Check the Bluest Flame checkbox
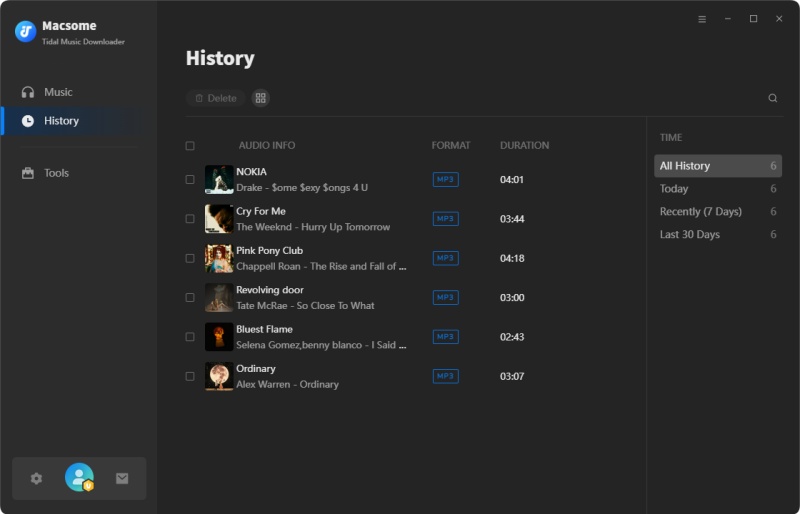This screenshot has height=514, width=800. tap(190, 337)
